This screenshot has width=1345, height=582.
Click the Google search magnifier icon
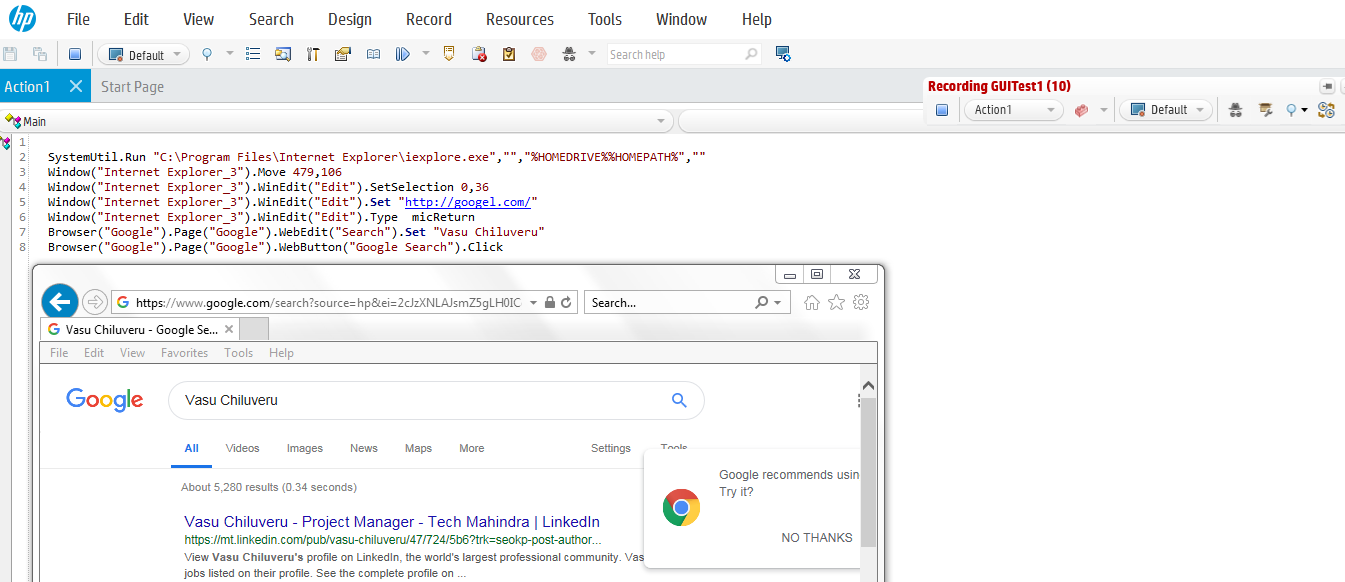(679, 400)
